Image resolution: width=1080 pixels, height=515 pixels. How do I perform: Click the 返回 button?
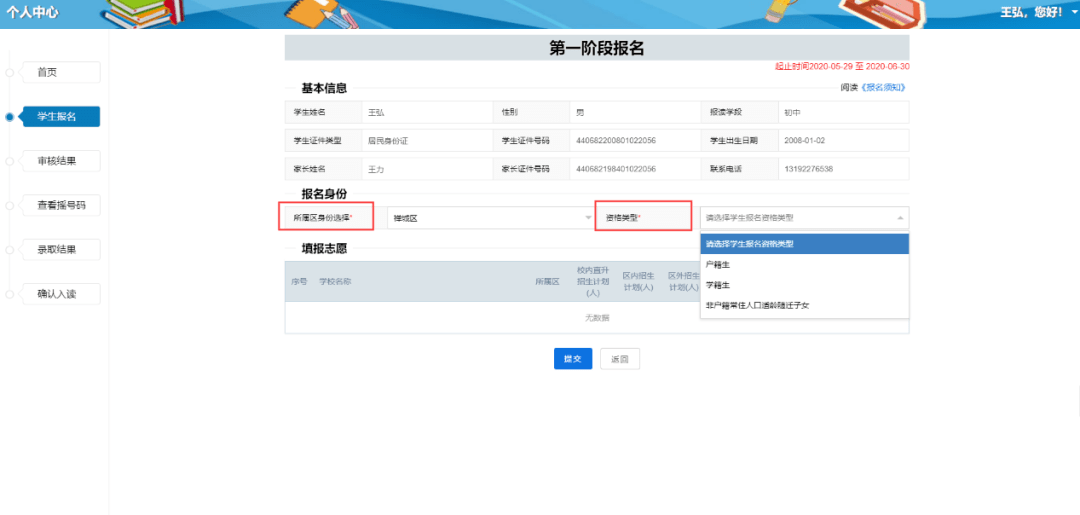tap(620, 359)
